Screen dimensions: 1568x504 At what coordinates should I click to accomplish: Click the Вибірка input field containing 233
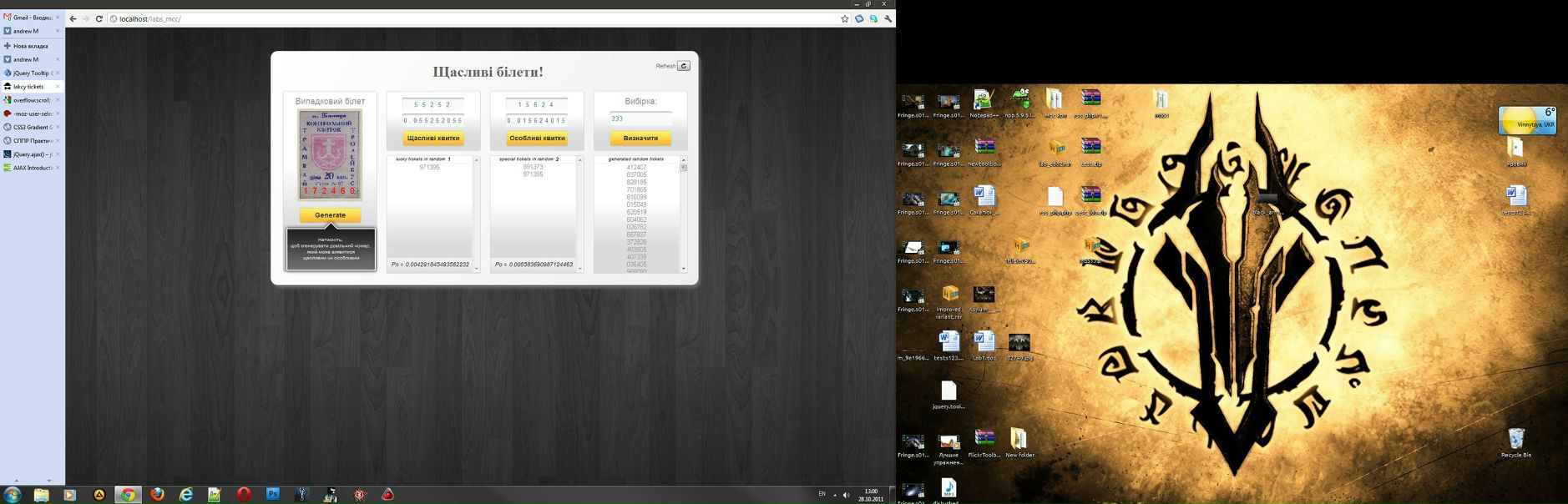click(x=640, y=119)
